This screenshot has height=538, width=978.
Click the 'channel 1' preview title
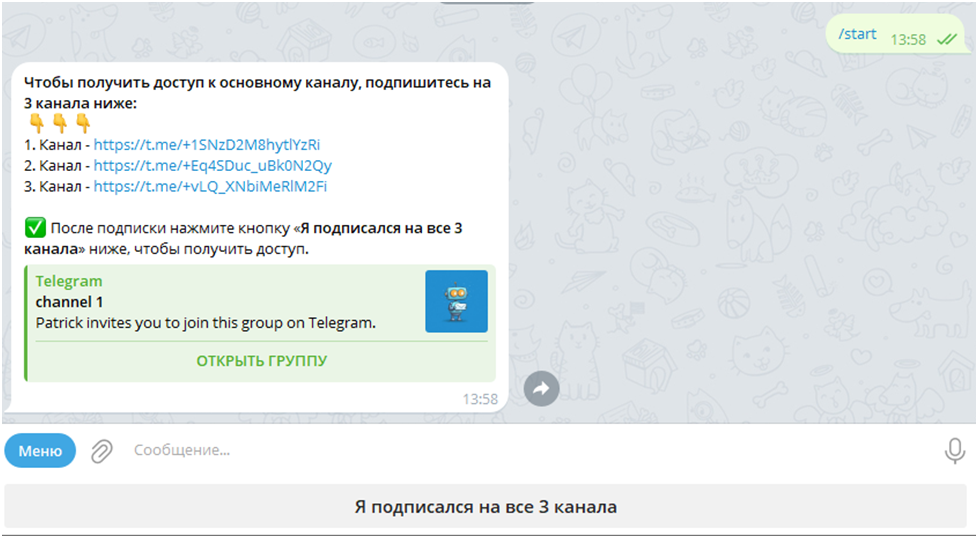69,302
